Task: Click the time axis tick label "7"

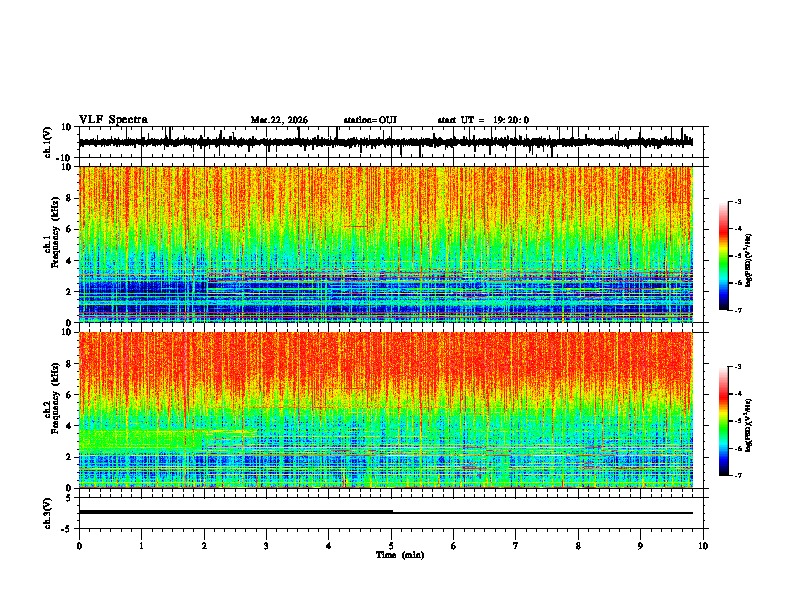Action: [516, 546]
